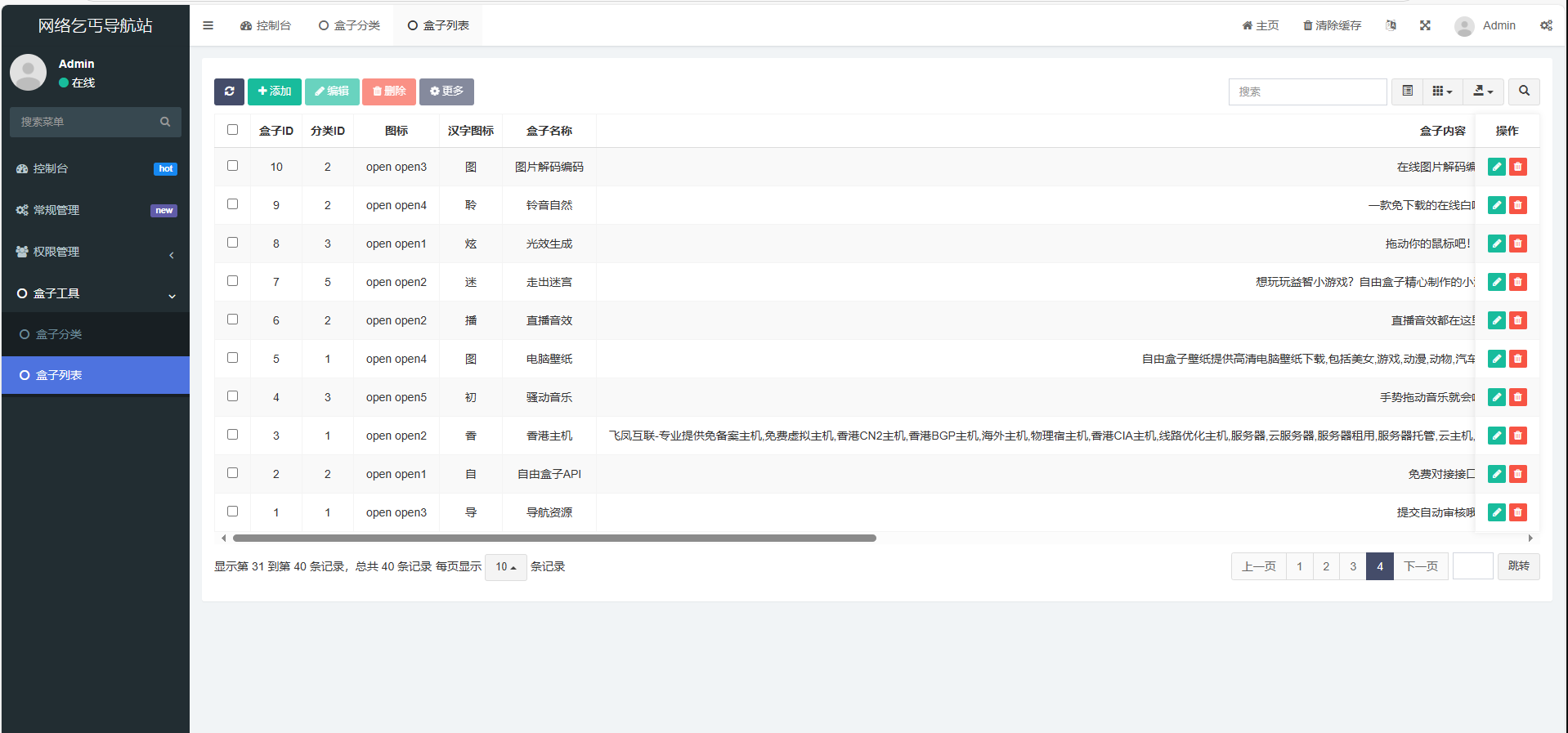This screenshot has height=733, width=1568.
Task: Focus the table 搜索 search input
Action: click(x=1307, y=92)
